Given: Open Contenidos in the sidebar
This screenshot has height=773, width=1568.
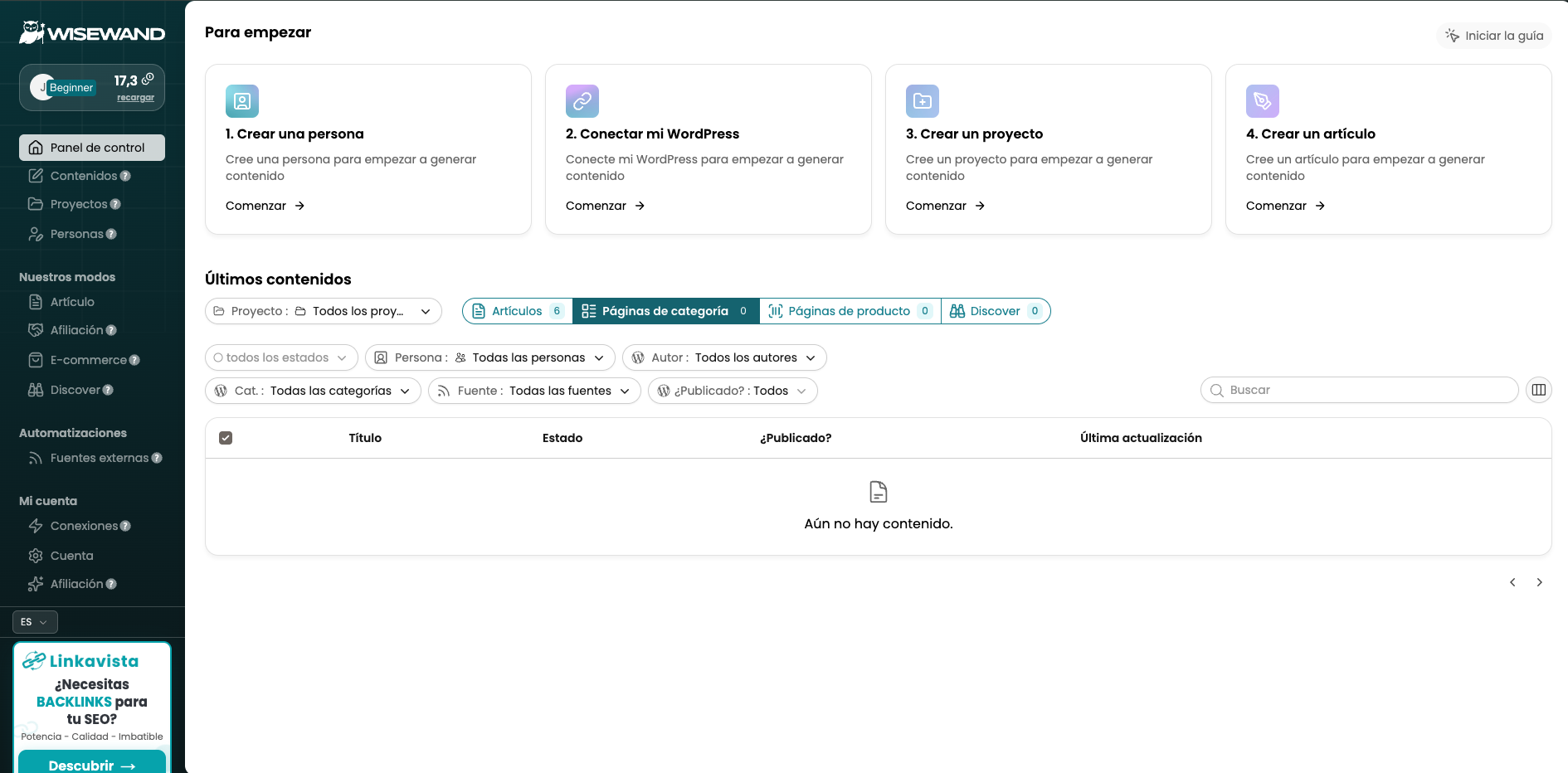Looking at the screenshot, I should pyautogui.click(x=84, y=176).
